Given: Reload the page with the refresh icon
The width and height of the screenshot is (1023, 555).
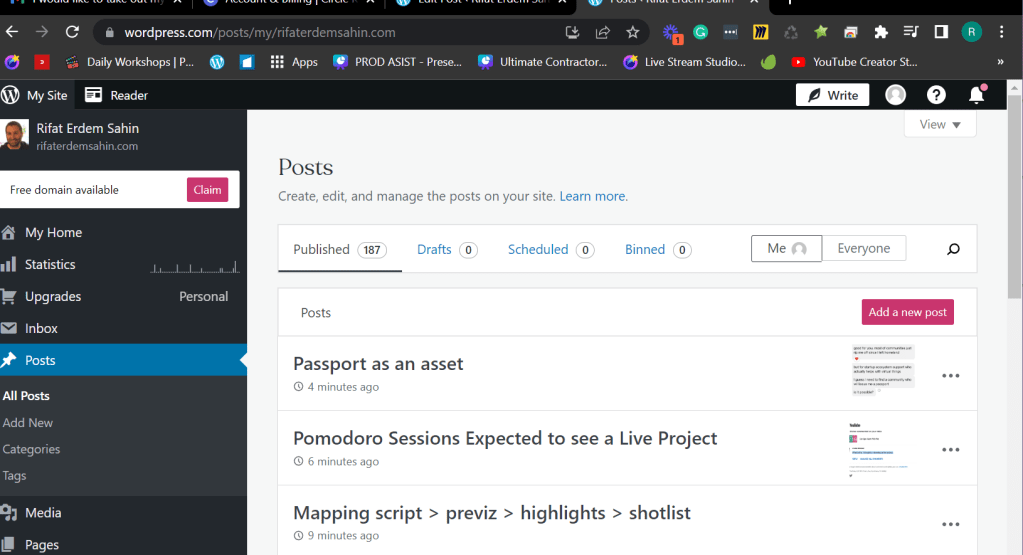Looking at the screenshot, I should 72,32.
